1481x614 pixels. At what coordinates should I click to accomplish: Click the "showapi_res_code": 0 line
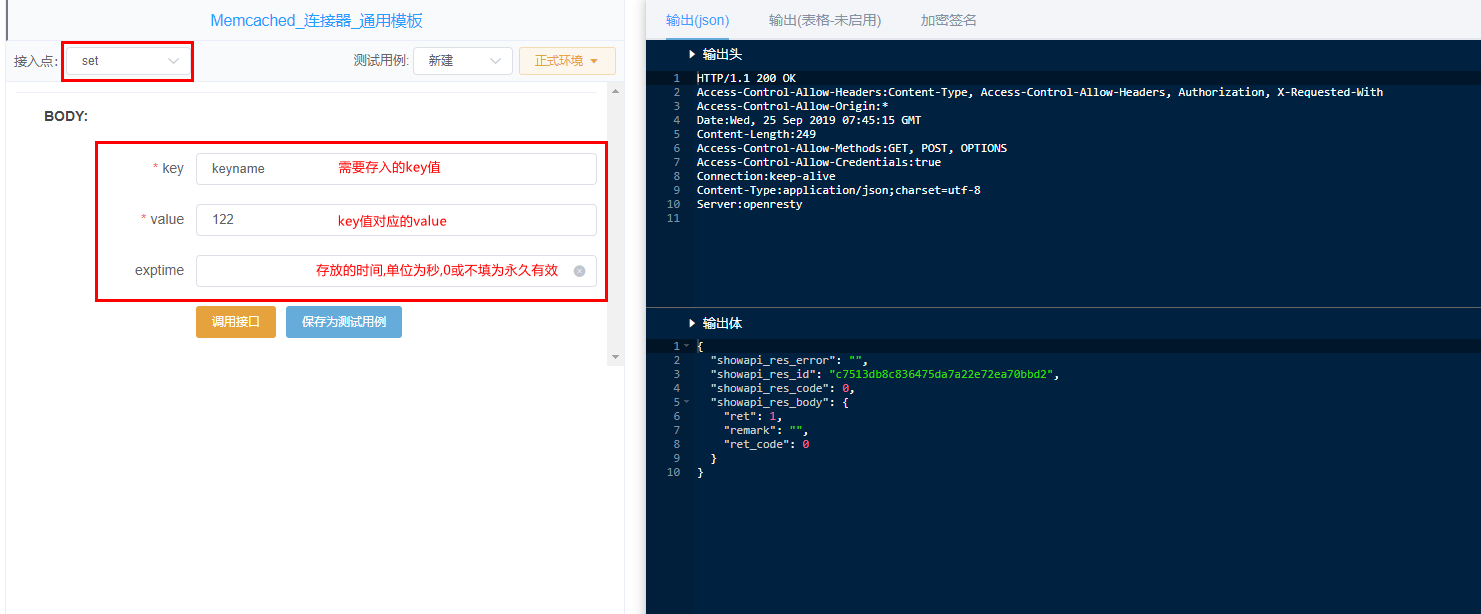pos(783,388)
